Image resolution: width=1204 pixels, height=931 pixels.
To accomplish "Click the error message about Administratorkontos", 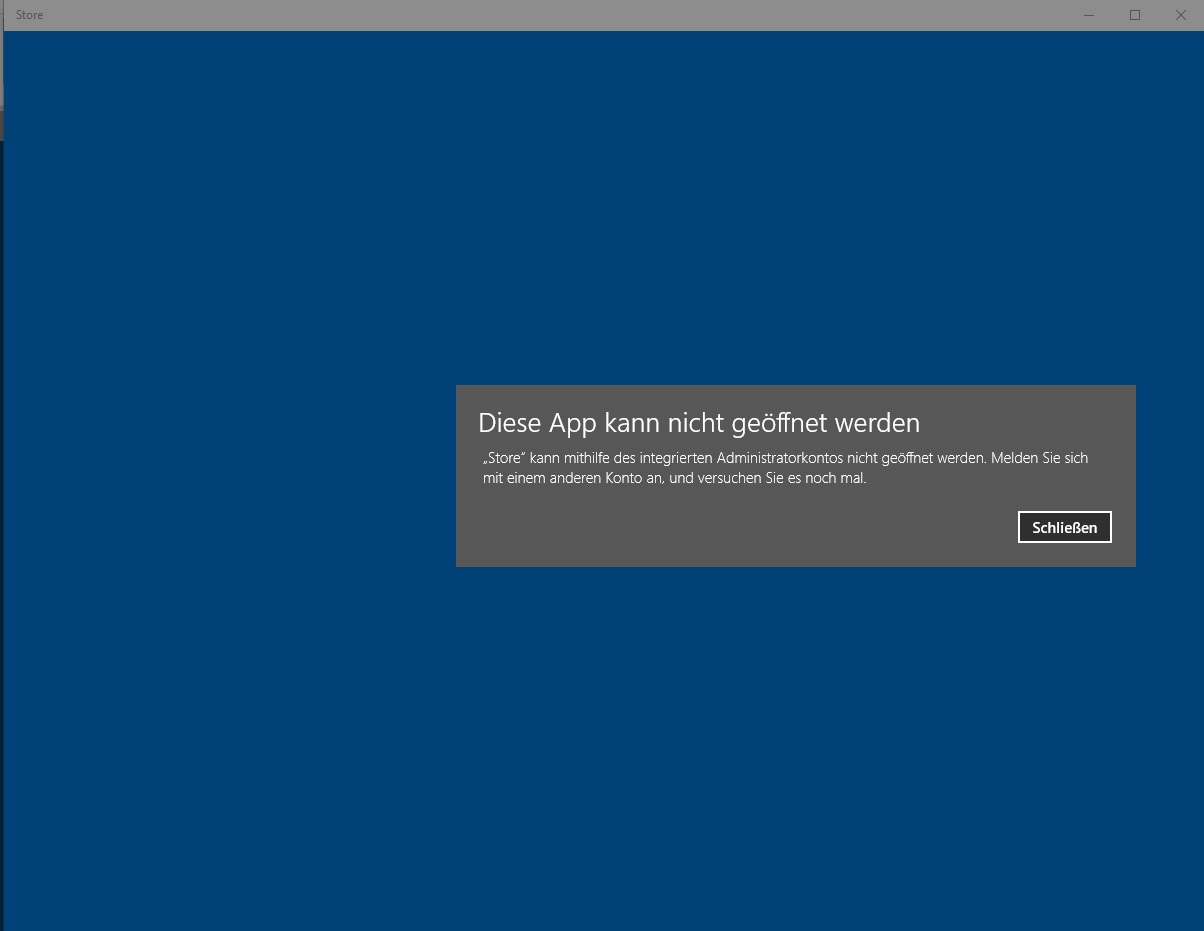I will pos(785,468).
